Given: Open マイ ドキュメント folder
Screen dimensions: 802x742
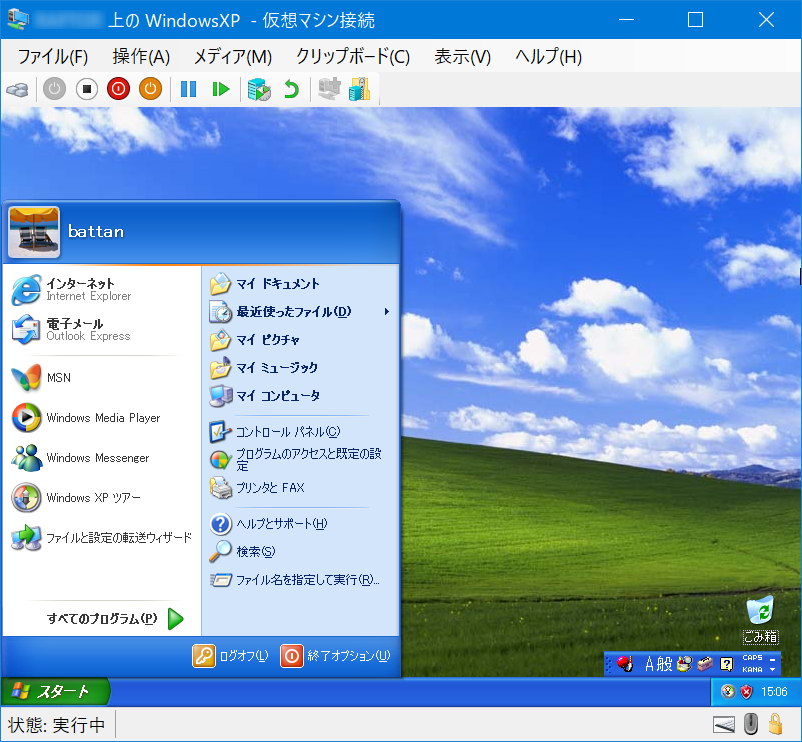Looking at the screenshot, I should (x=300, y=284).
